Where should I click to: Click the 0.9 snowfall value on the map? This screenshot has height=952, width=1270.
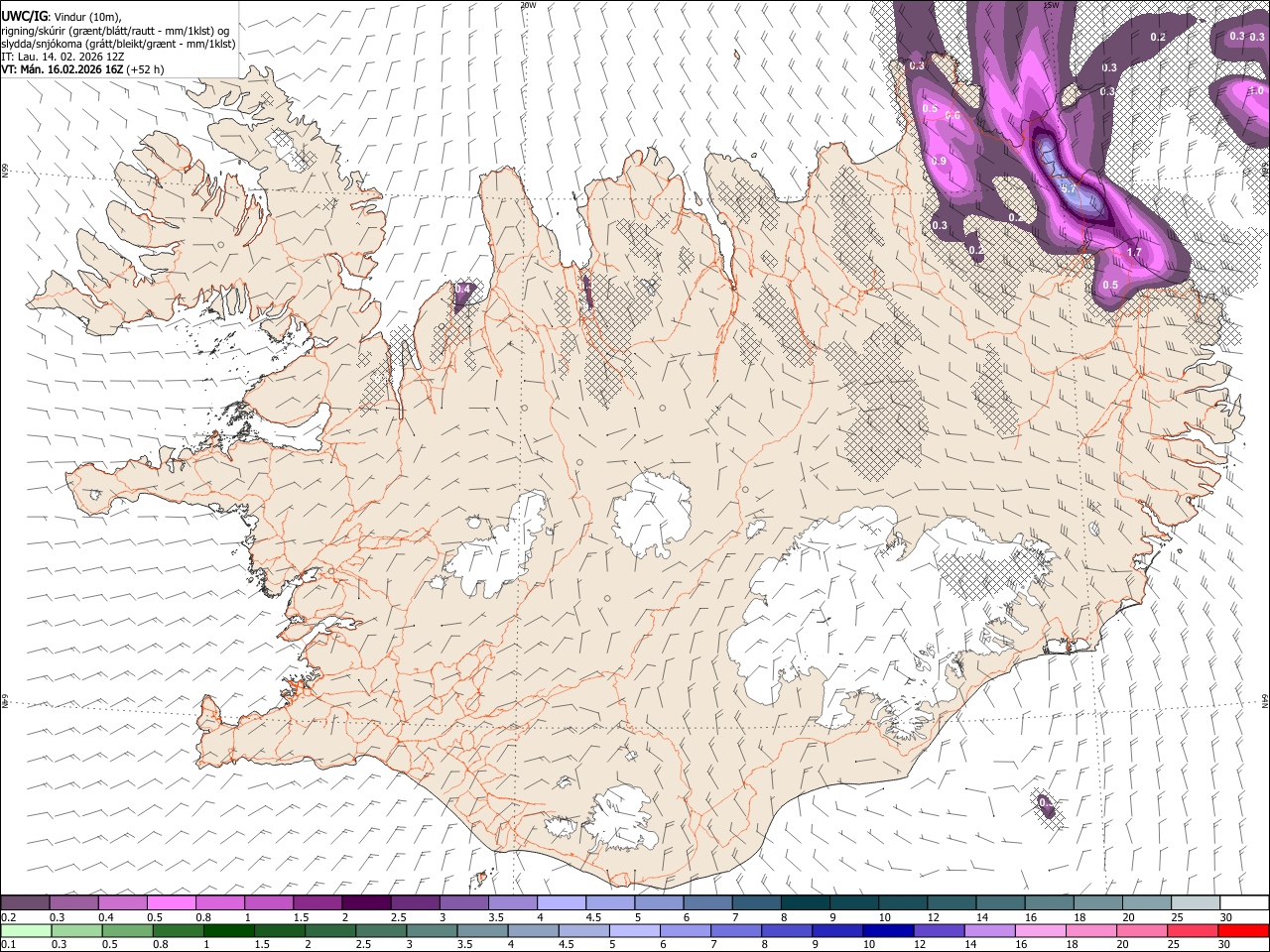pyautogui.click(x=939, y=161)
